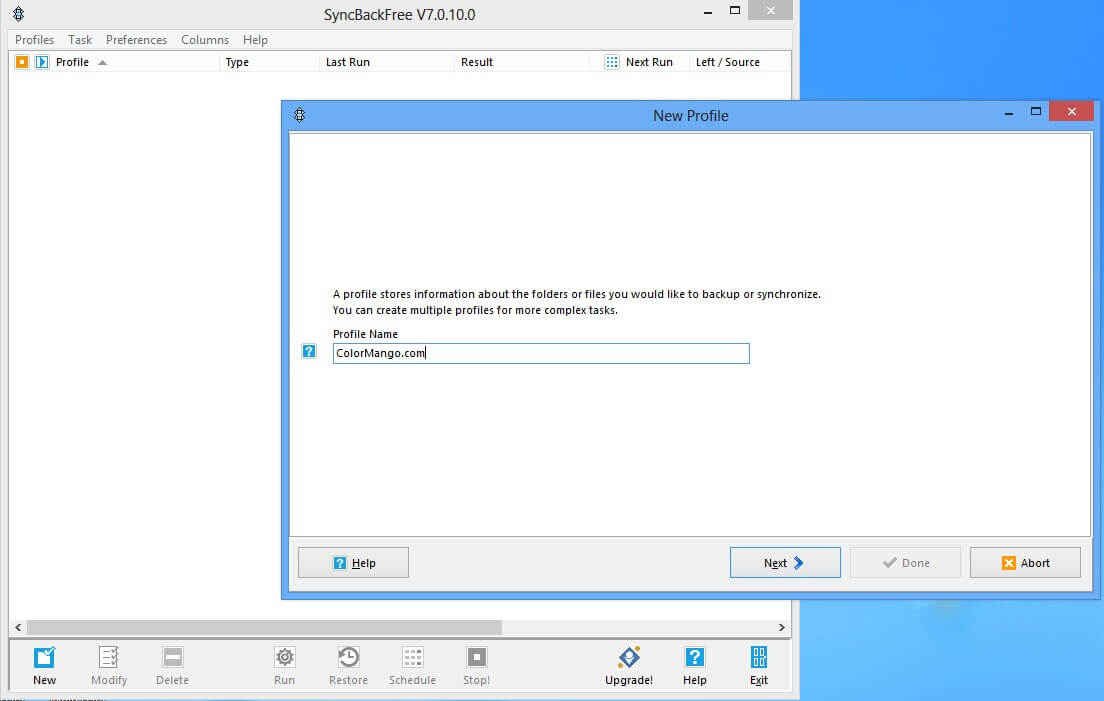Open the Preferences menu

tap(136, 40)
